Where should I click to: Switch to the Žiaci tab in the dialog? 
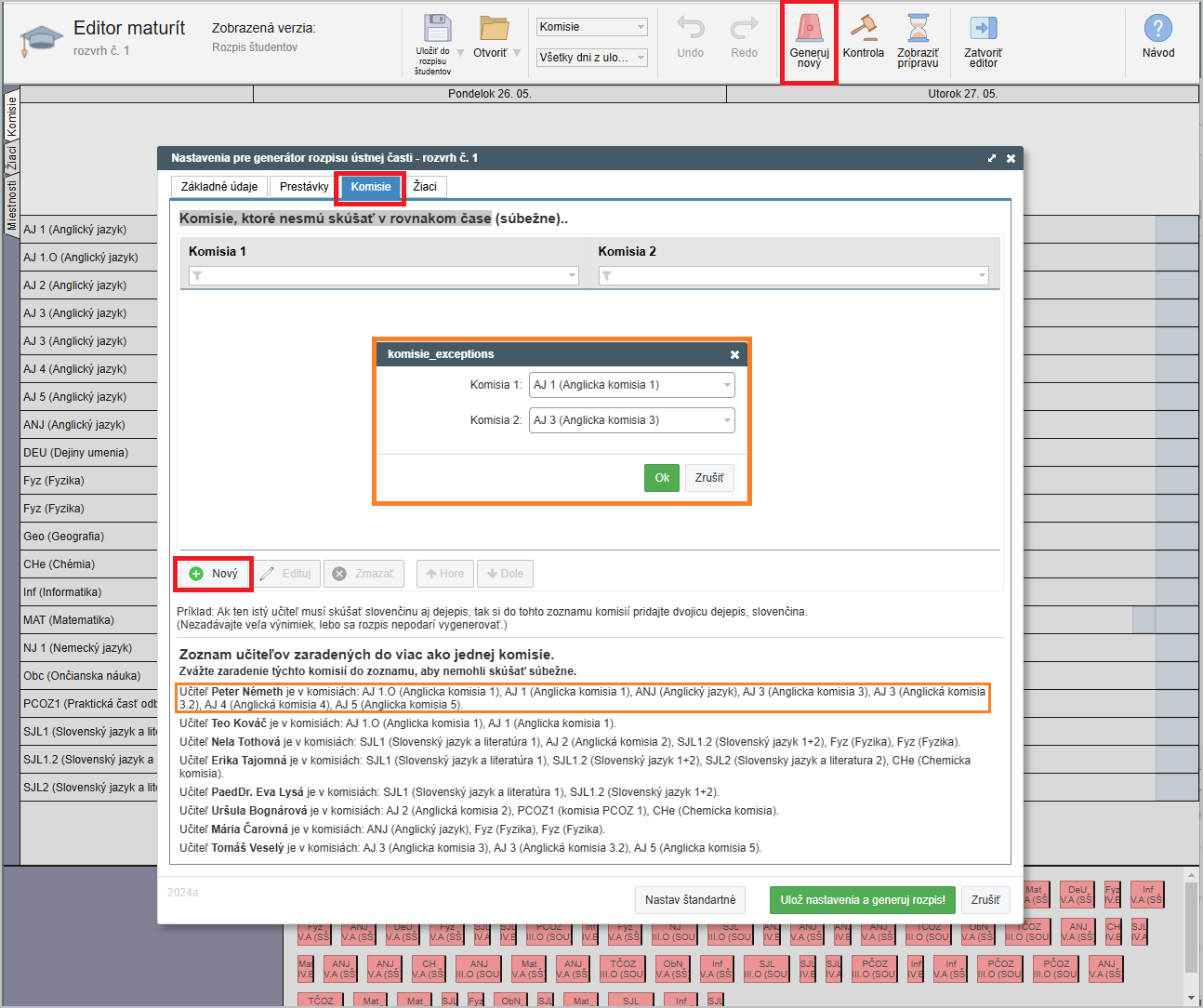(x=425, y=187)
